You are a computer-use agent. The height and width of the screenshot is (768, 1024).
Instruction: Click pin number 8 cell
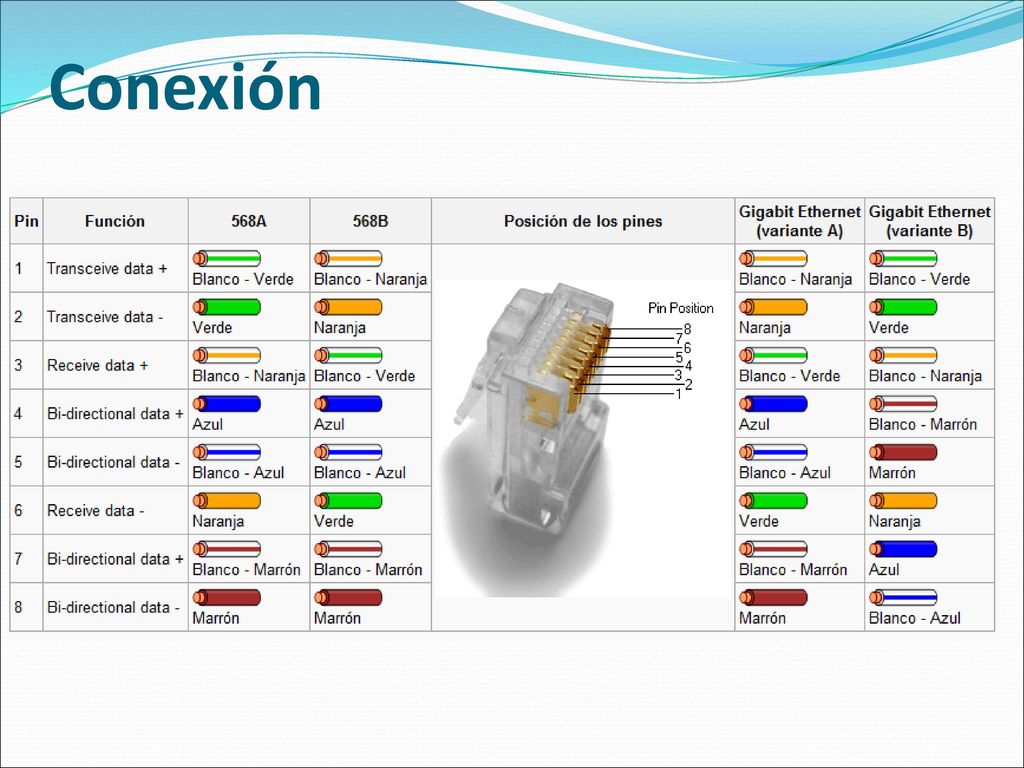(x=26, y=607)
